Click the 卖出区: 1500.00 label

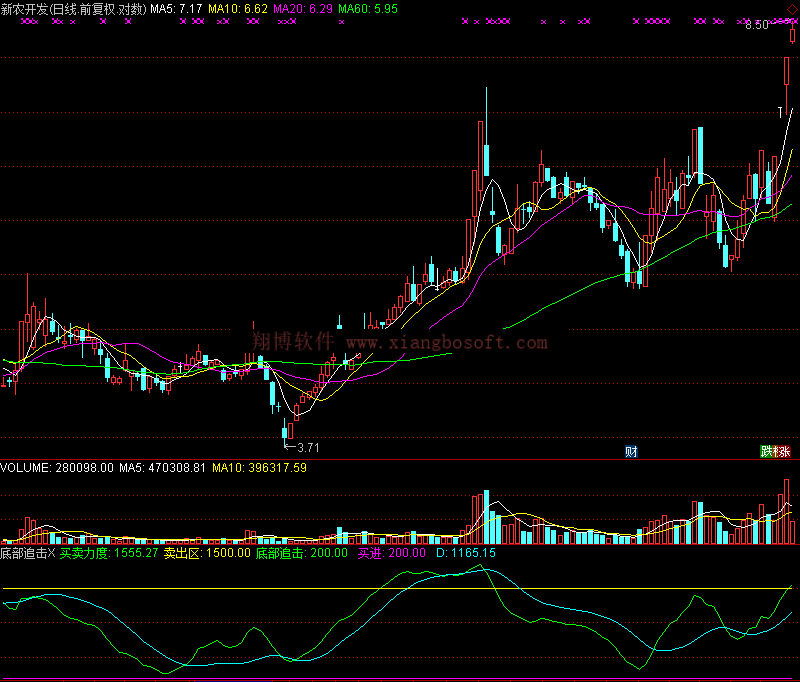click(207, 553)
